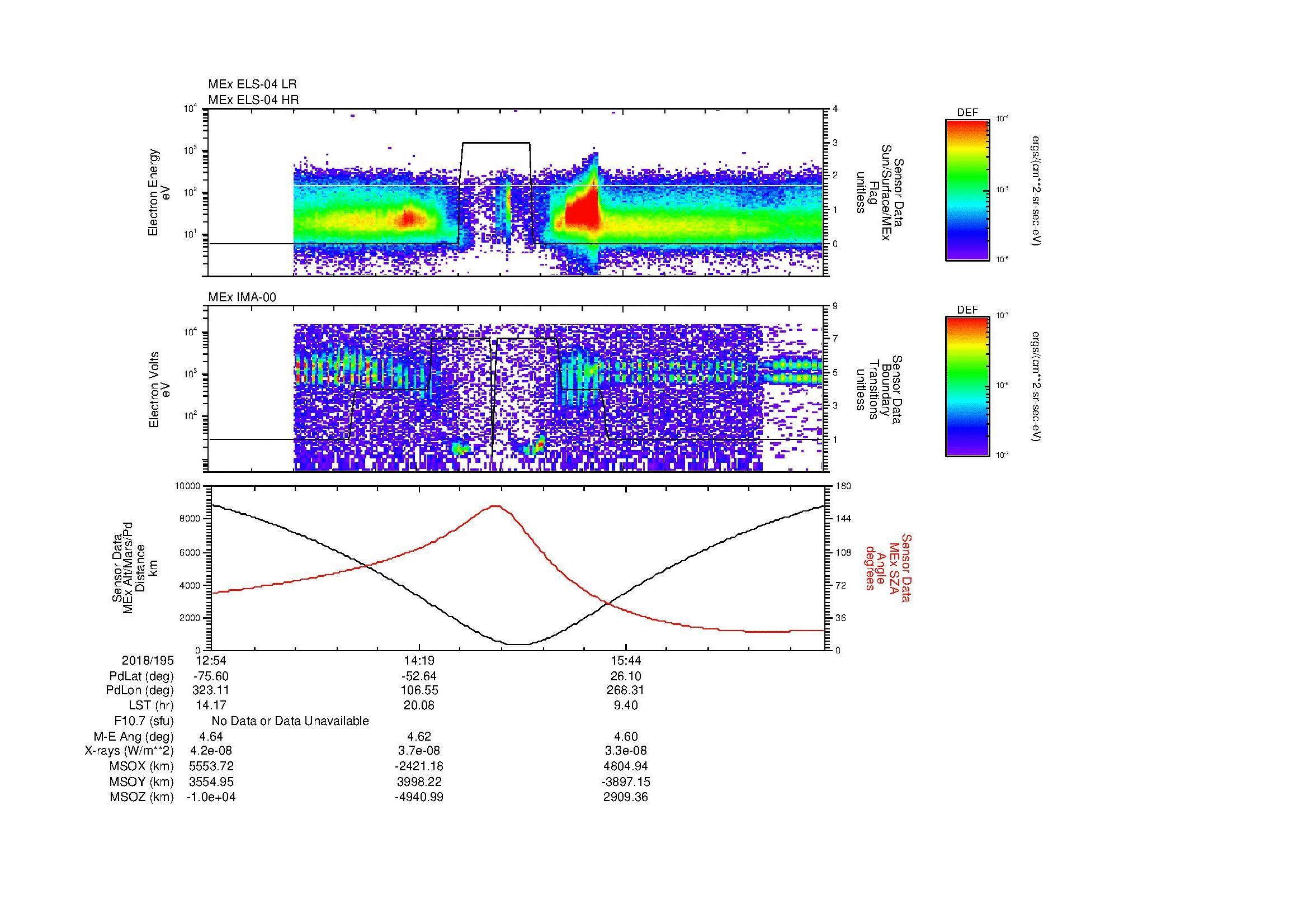The image size is (1308, 924).
Task: Click the 'M-E Ang (deg)' row label
Action: (x=134, y=737)
